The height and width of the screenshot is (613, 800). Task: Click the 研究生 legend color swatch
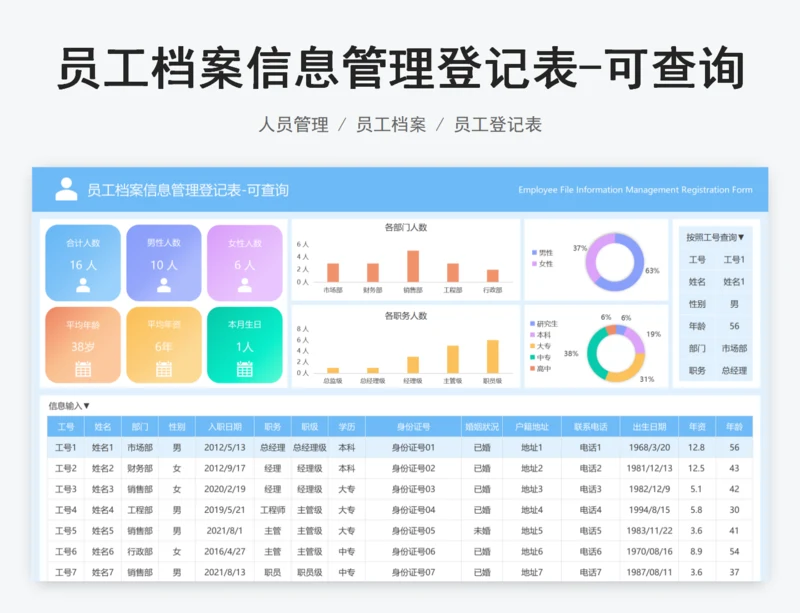pos(533,324)
